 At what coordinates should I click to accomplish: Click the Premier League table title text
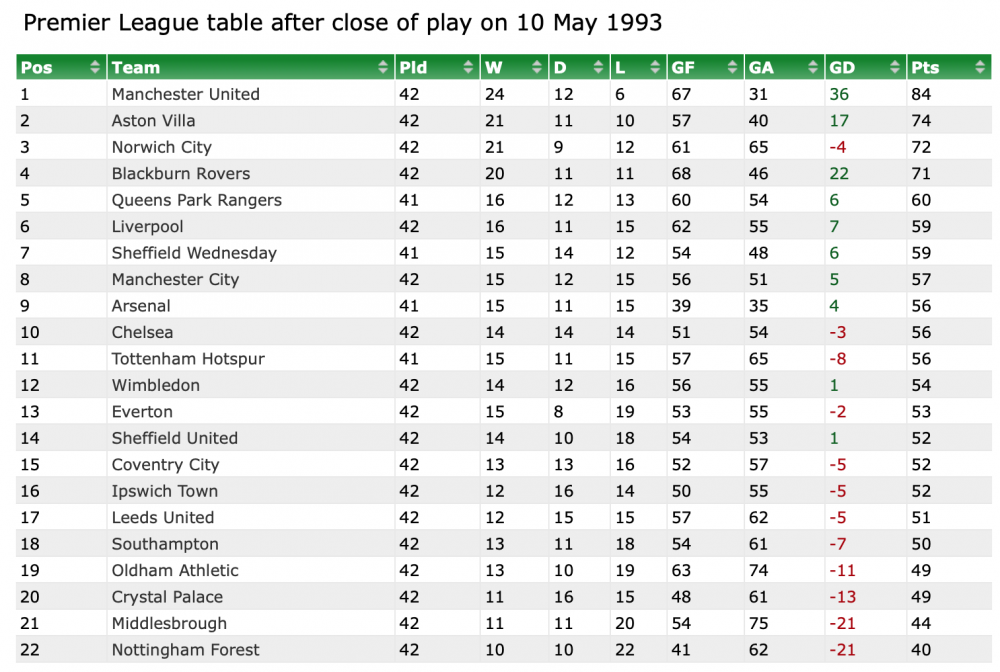pyautogui.click(x=342, y=22)
